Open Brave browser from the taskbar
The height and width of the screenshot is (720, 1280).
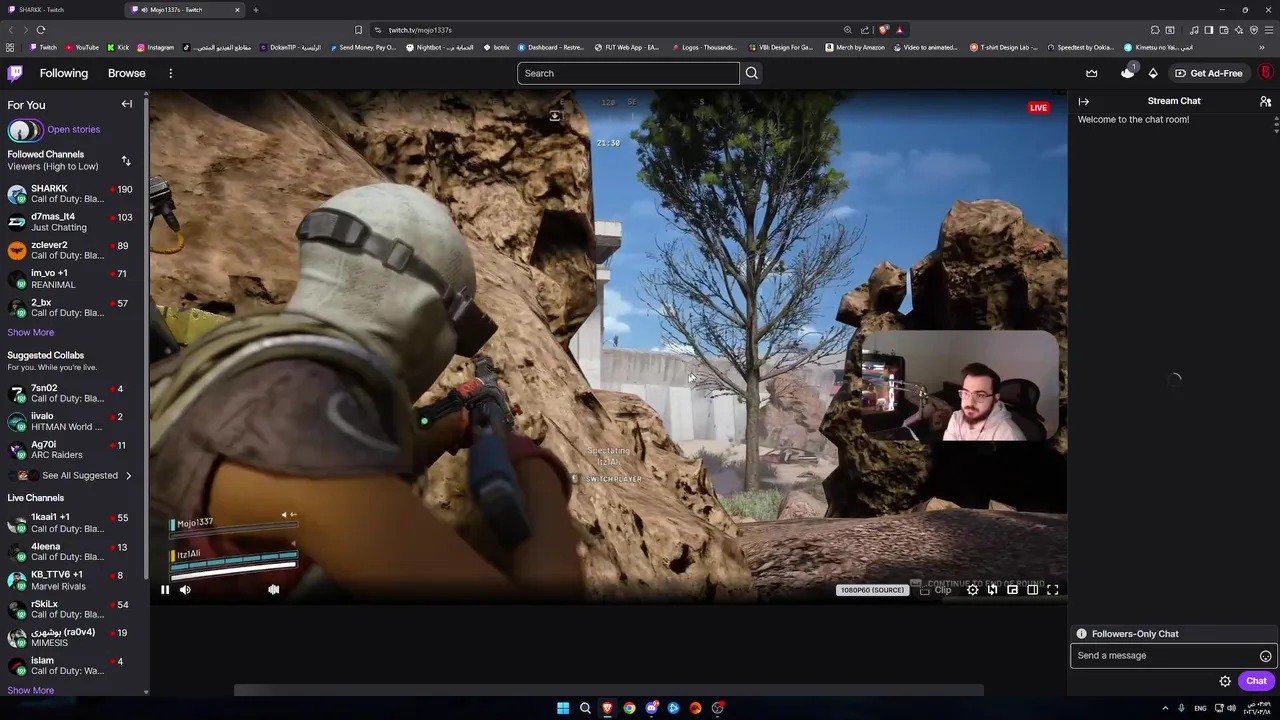click(x=607, y=708)
